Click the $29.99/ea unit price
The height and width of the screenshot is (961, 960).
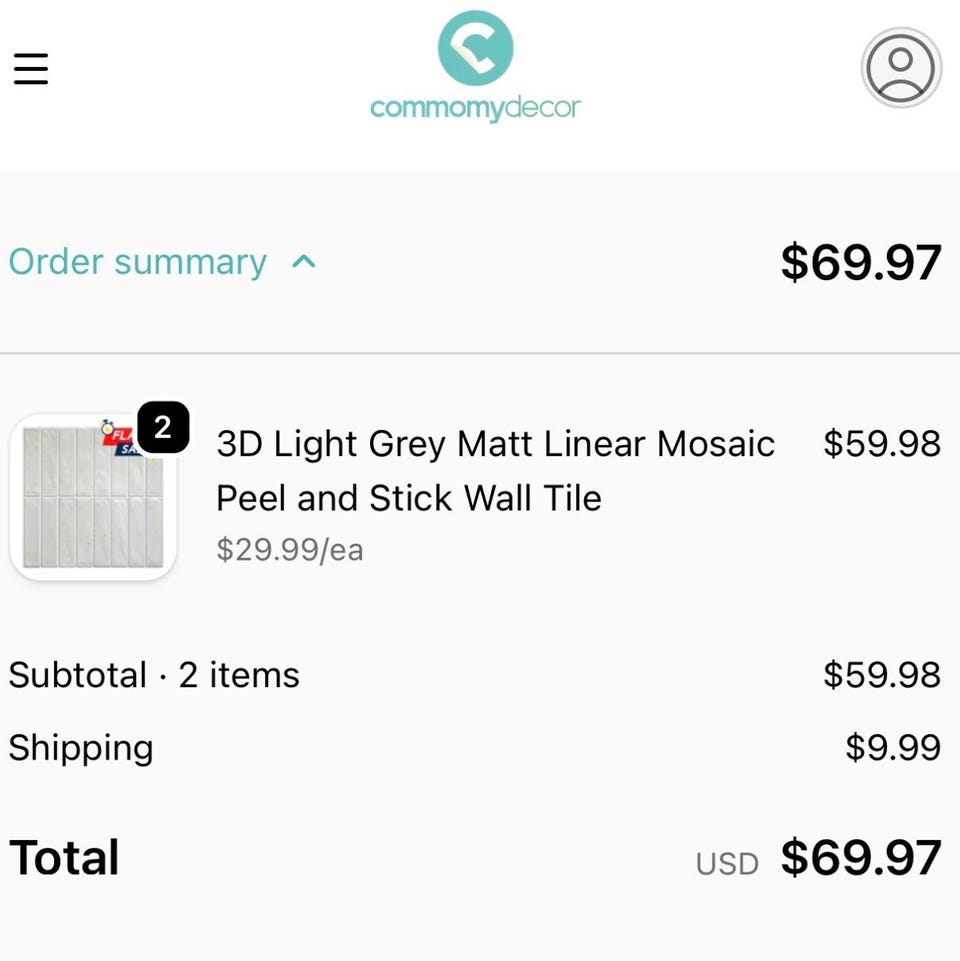[290, 550]
